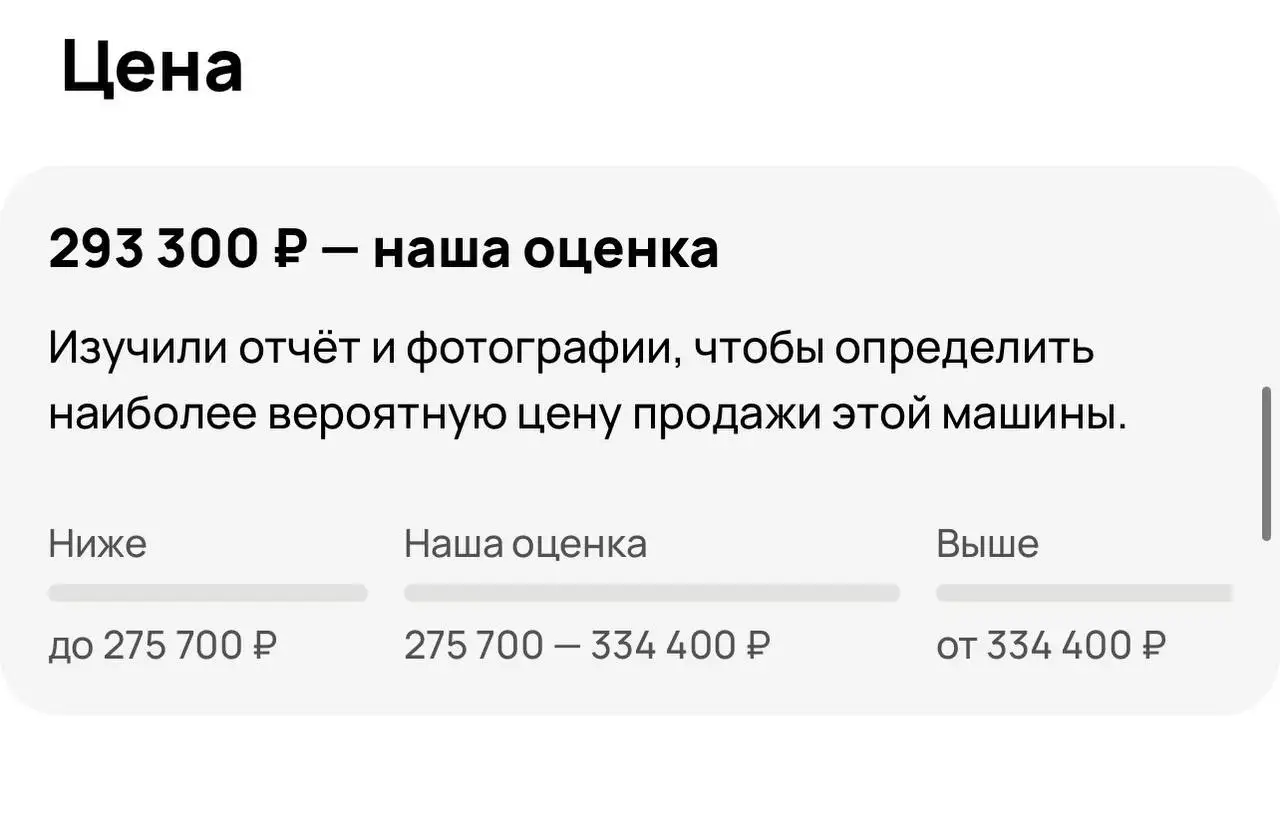Viewport: 1280px width, 822px height.
Task: Tap the description line ending with "этой машины"
Action: (x=588, y=413)
